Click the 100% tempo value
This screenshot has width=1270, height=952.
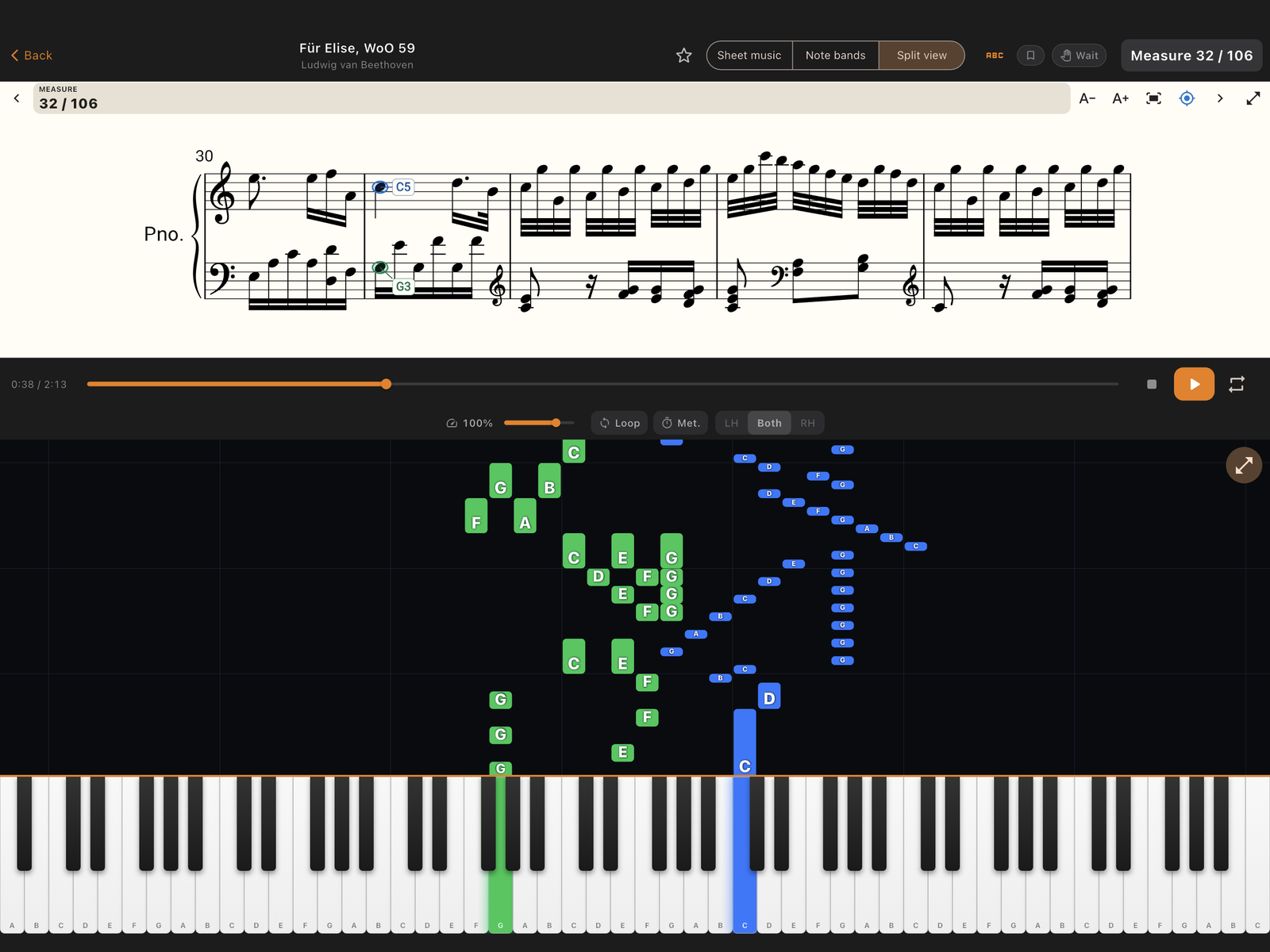(478, 424)
